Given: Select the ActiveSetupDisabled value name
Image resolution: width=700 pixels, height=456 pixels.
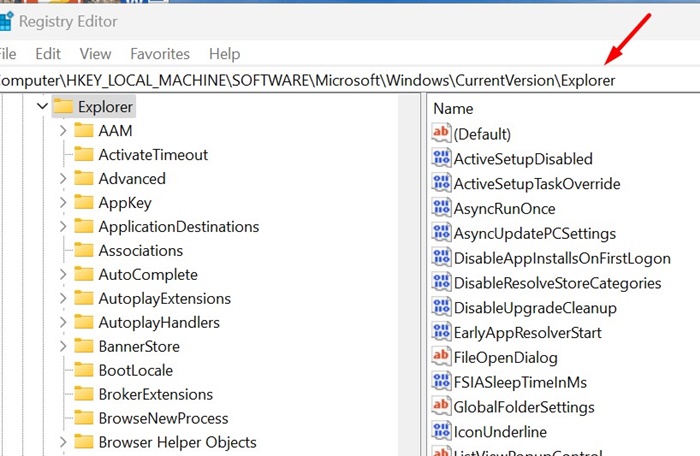Looking at the screenshot, I should 523,159.
